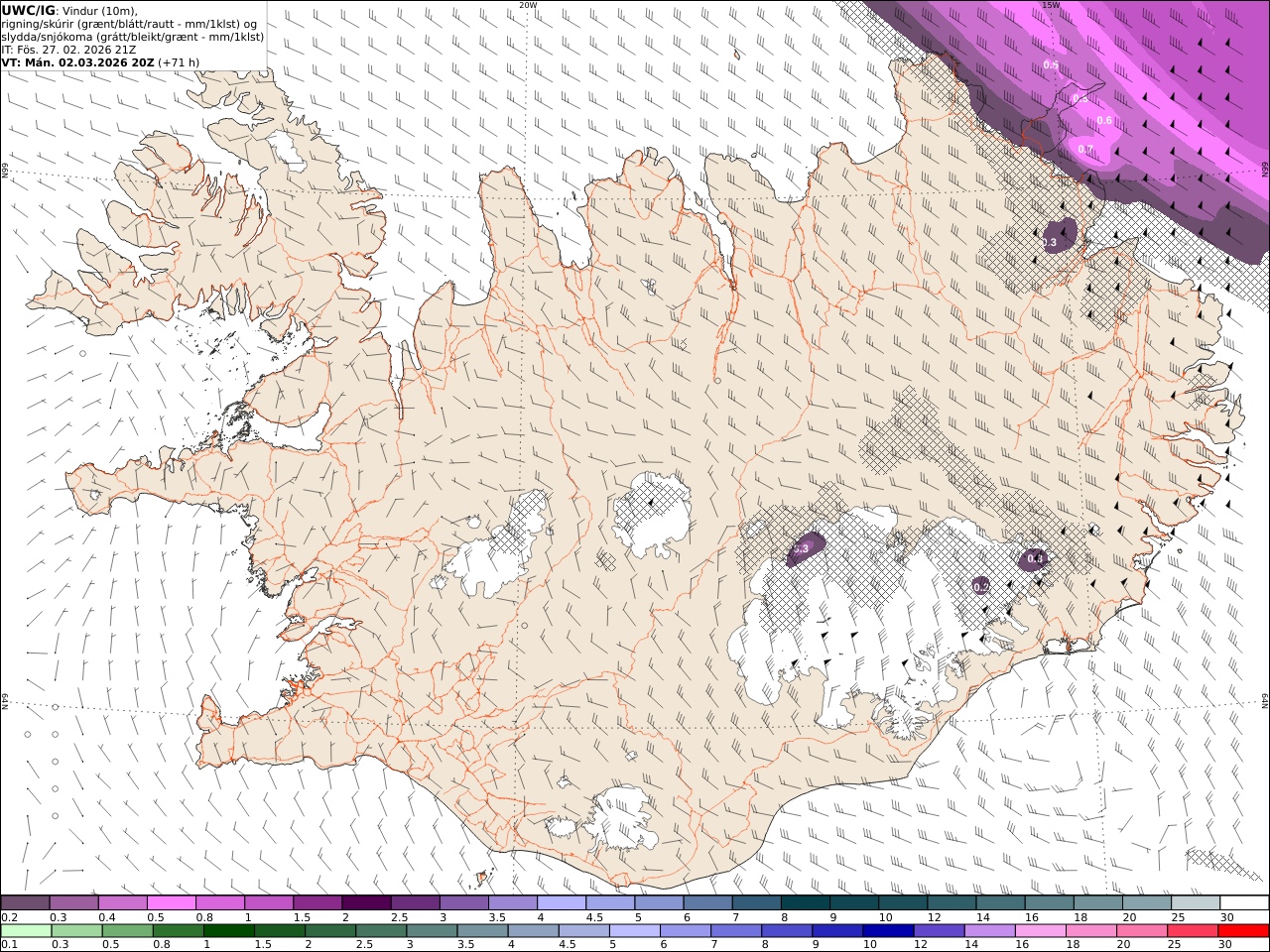Viewport: 1270px width, 952px height.
Task: Click the 1.5 purple swatch in upper legend row
Action: (317, 902)
